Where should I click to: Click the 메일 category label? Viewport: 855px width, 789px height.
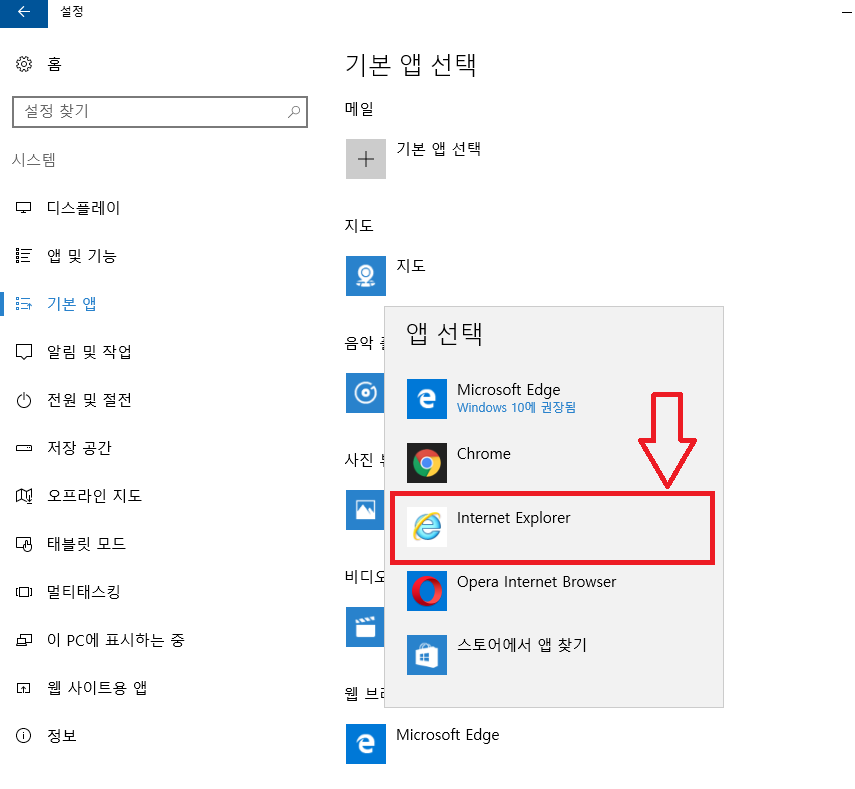point(359,109)
